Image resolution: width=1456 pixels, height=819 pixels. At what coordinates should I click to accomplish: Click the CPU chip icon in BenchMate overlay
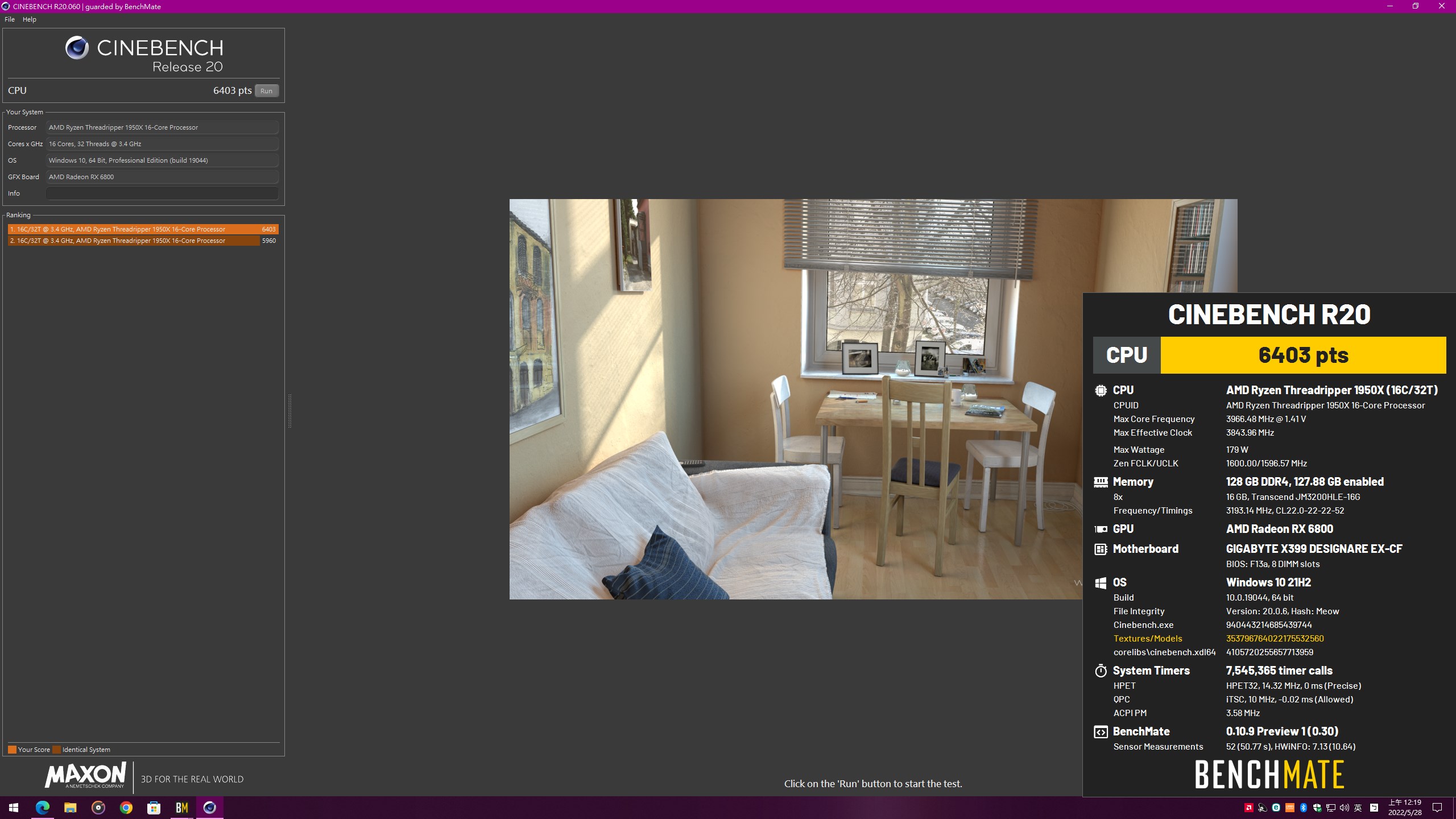click(x=1101, y=391)
